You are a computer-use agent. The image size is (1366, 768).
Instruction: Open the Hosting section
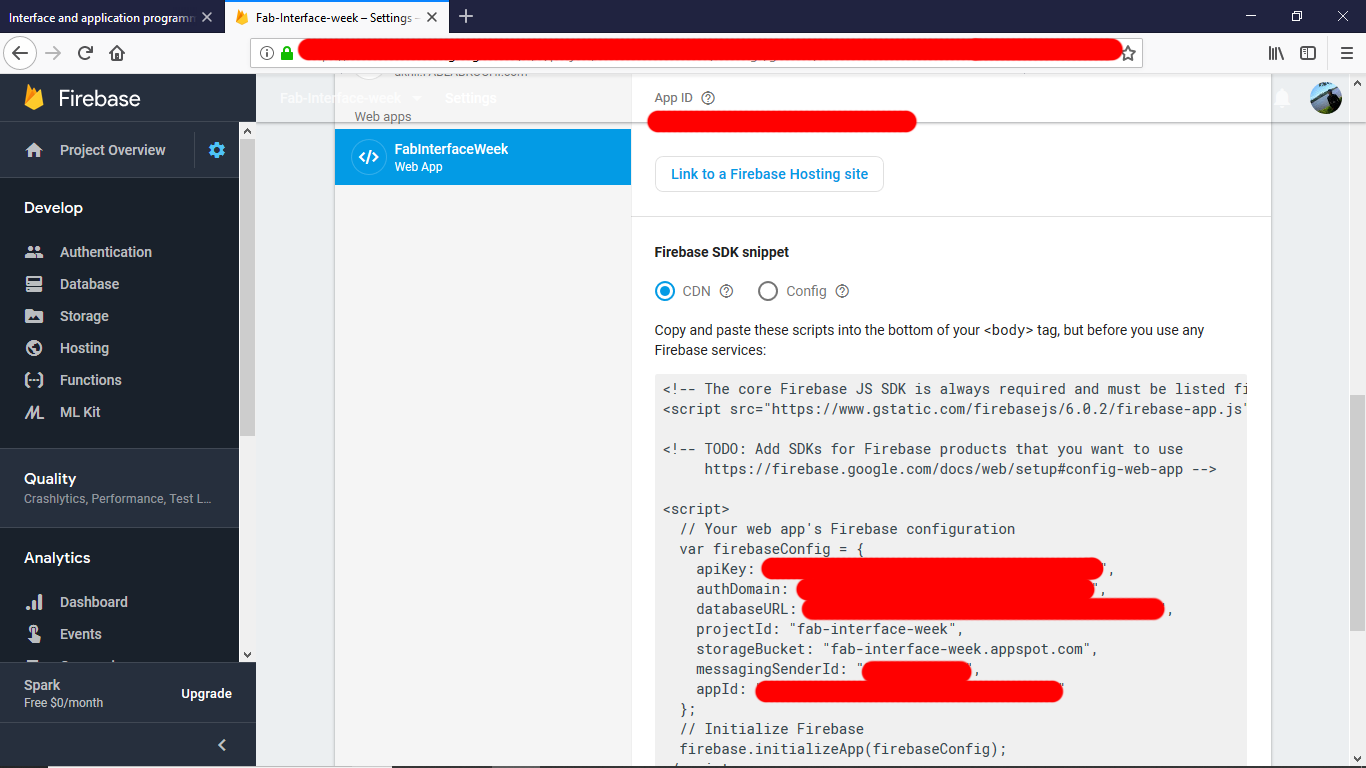pyautogui.click(x=86, y=348)
